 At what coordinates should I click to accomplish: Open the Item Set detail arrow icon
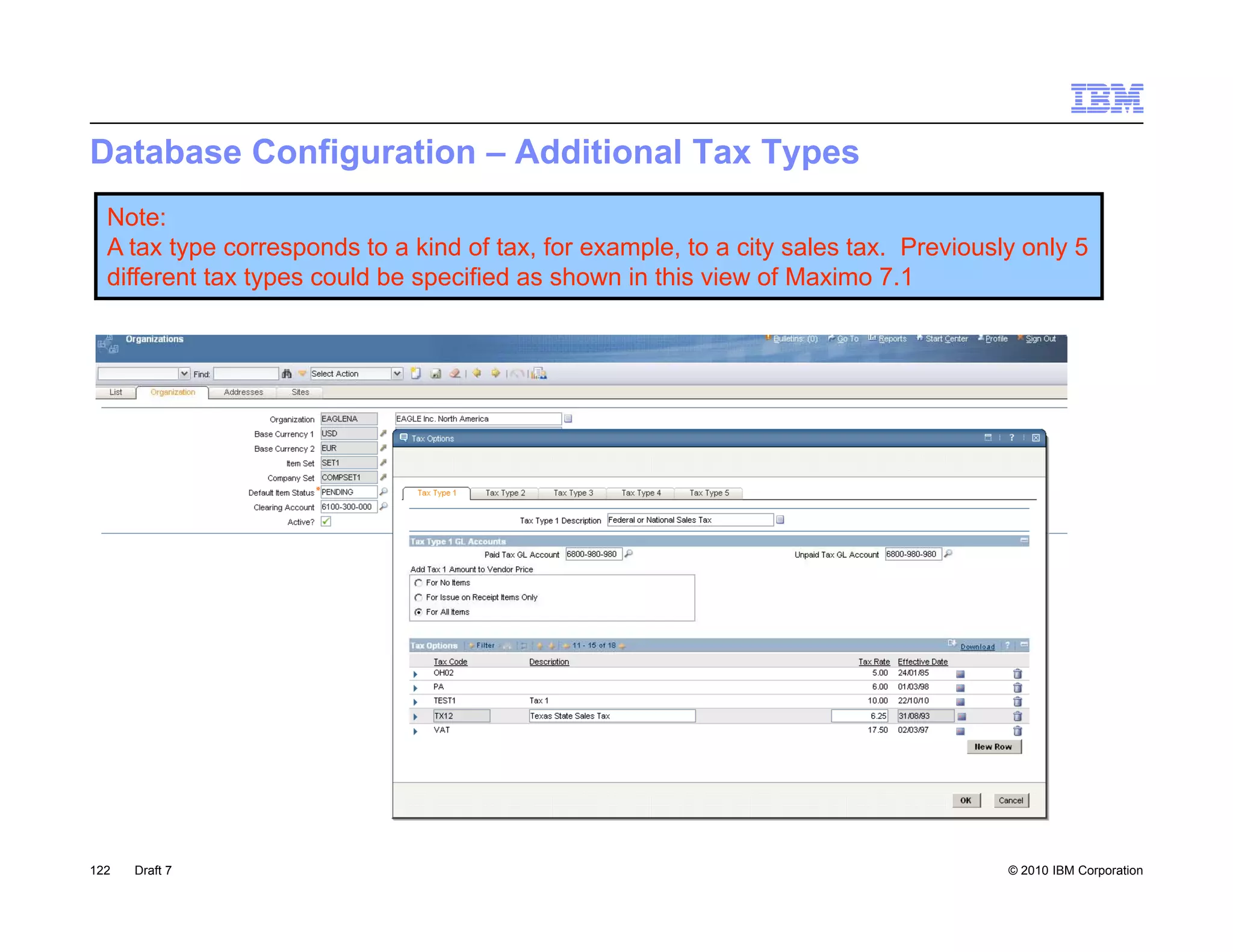pos(383,463)
